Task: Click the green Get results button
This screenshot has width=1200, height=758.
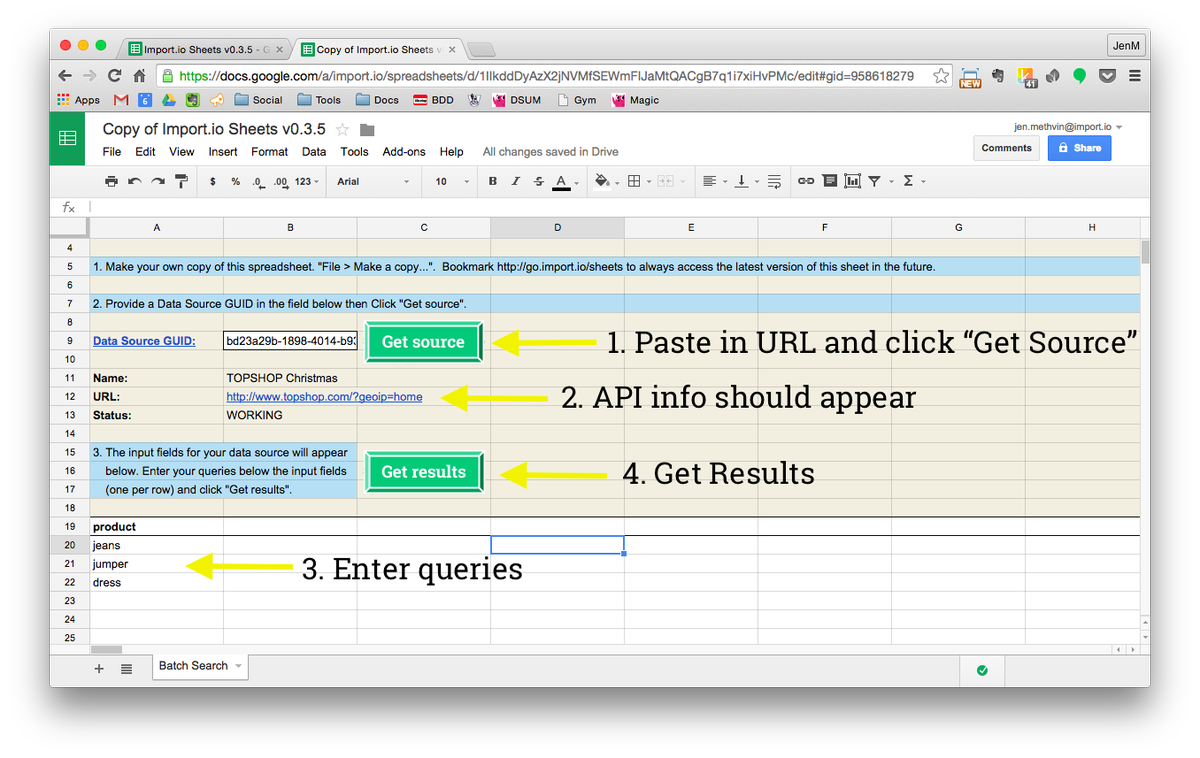Action: point(423,472)
